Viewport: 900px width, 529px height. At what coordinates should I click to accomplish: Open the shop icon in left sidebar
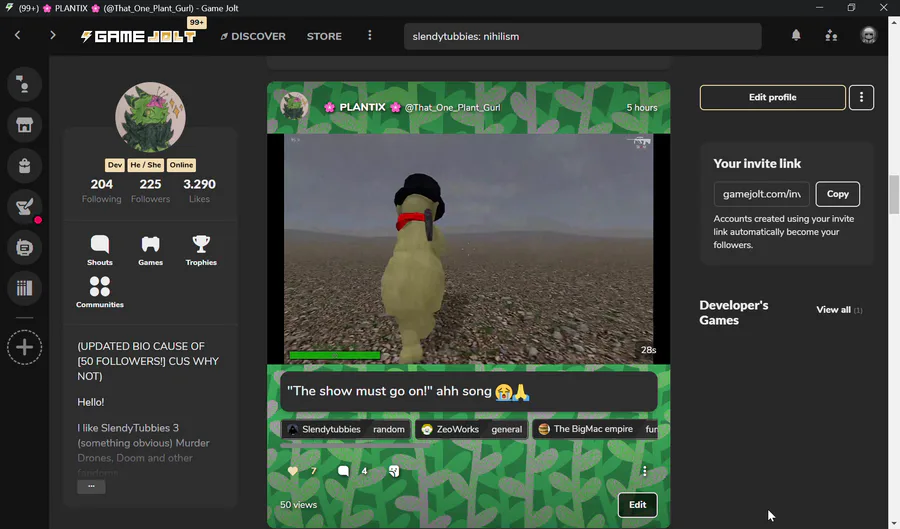coord(24,125)
